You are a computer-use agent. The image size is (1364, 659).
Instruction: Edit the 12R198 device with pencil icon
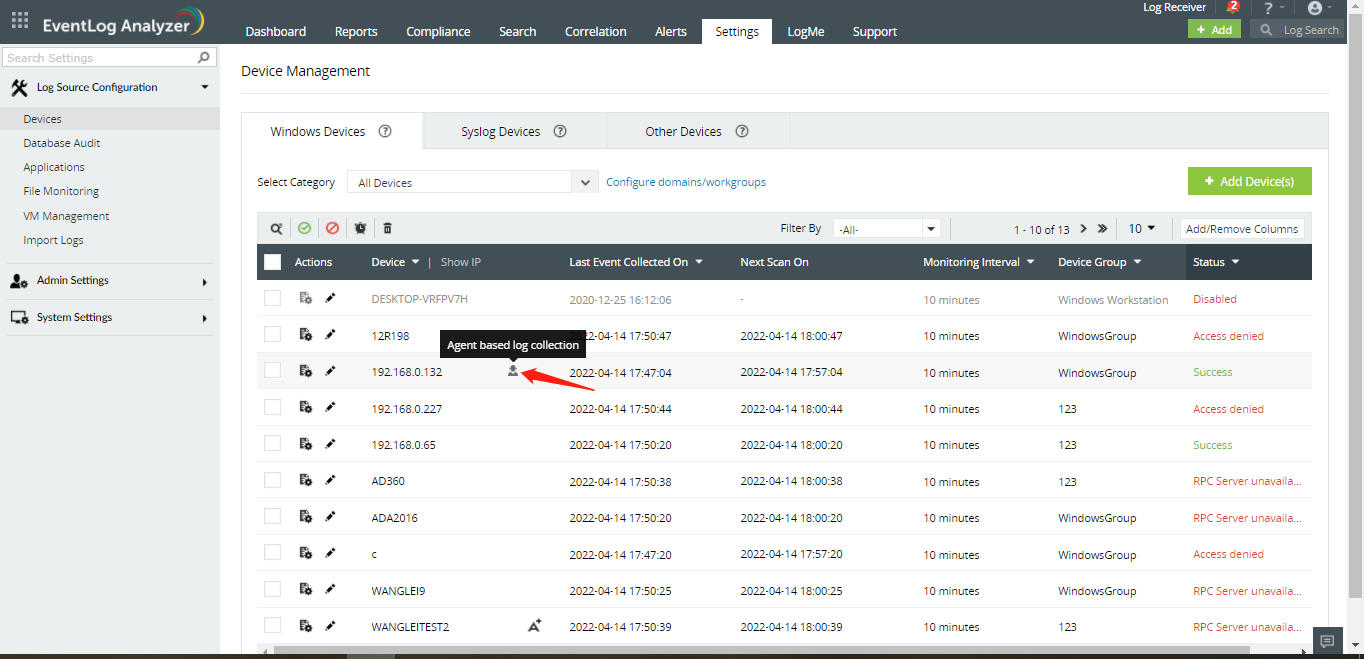(x=331, y=335)
